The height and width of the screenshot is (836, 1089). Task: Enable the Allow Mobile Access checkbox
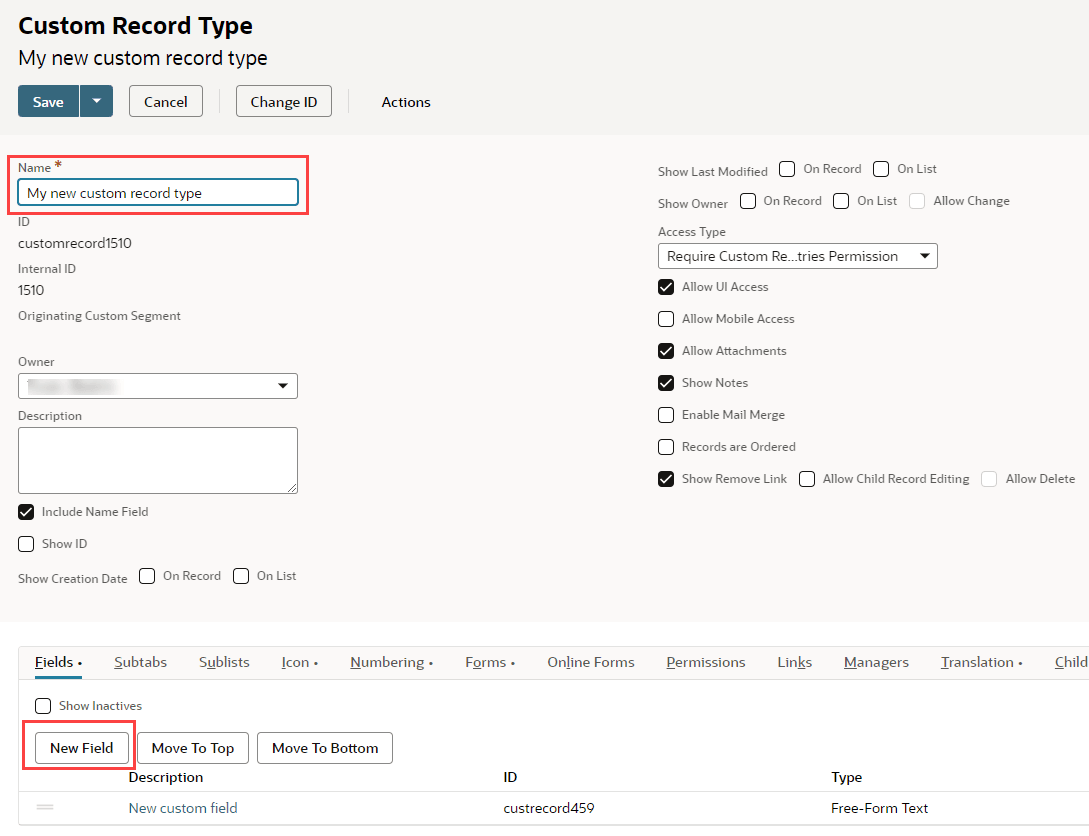(666, 319)
